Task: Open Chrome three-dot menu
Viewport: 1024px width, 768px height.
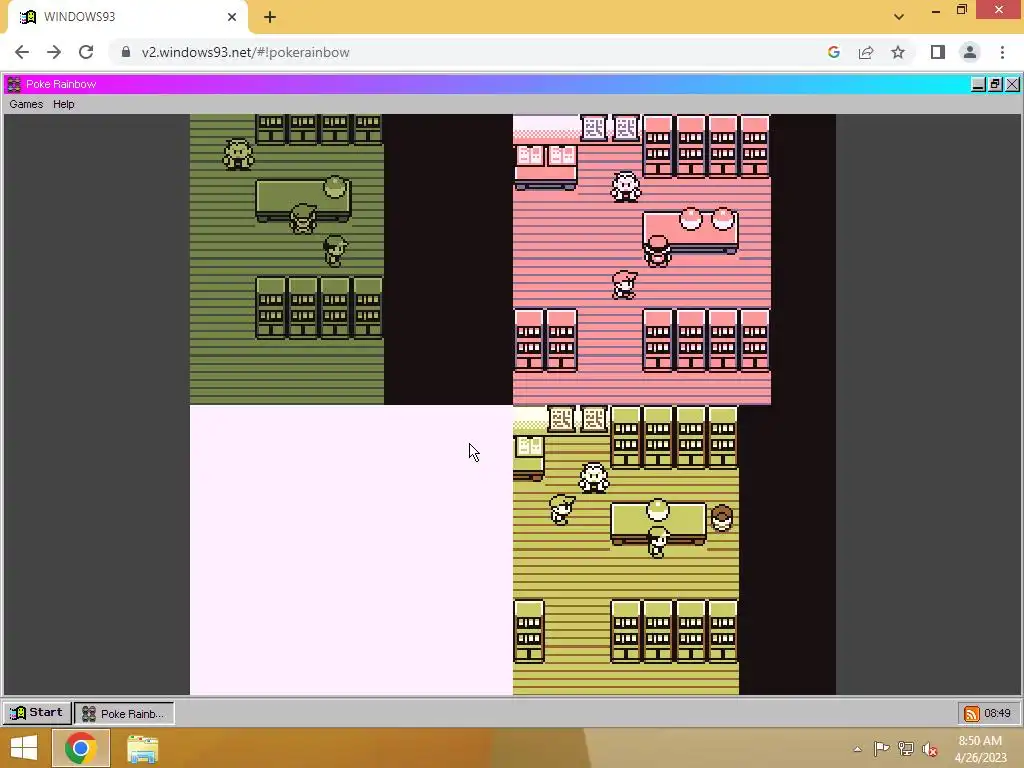Action: (1002, 52)
